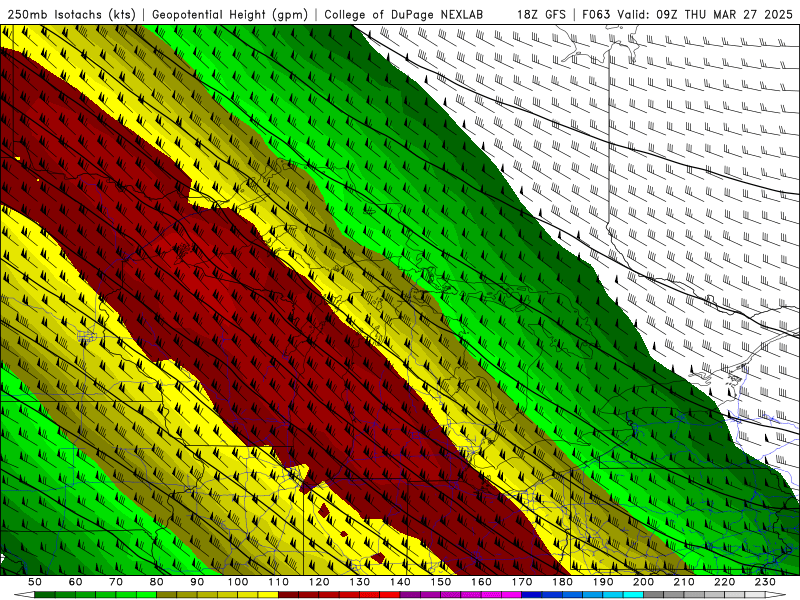Click the 230 label on the color scale

765,582
